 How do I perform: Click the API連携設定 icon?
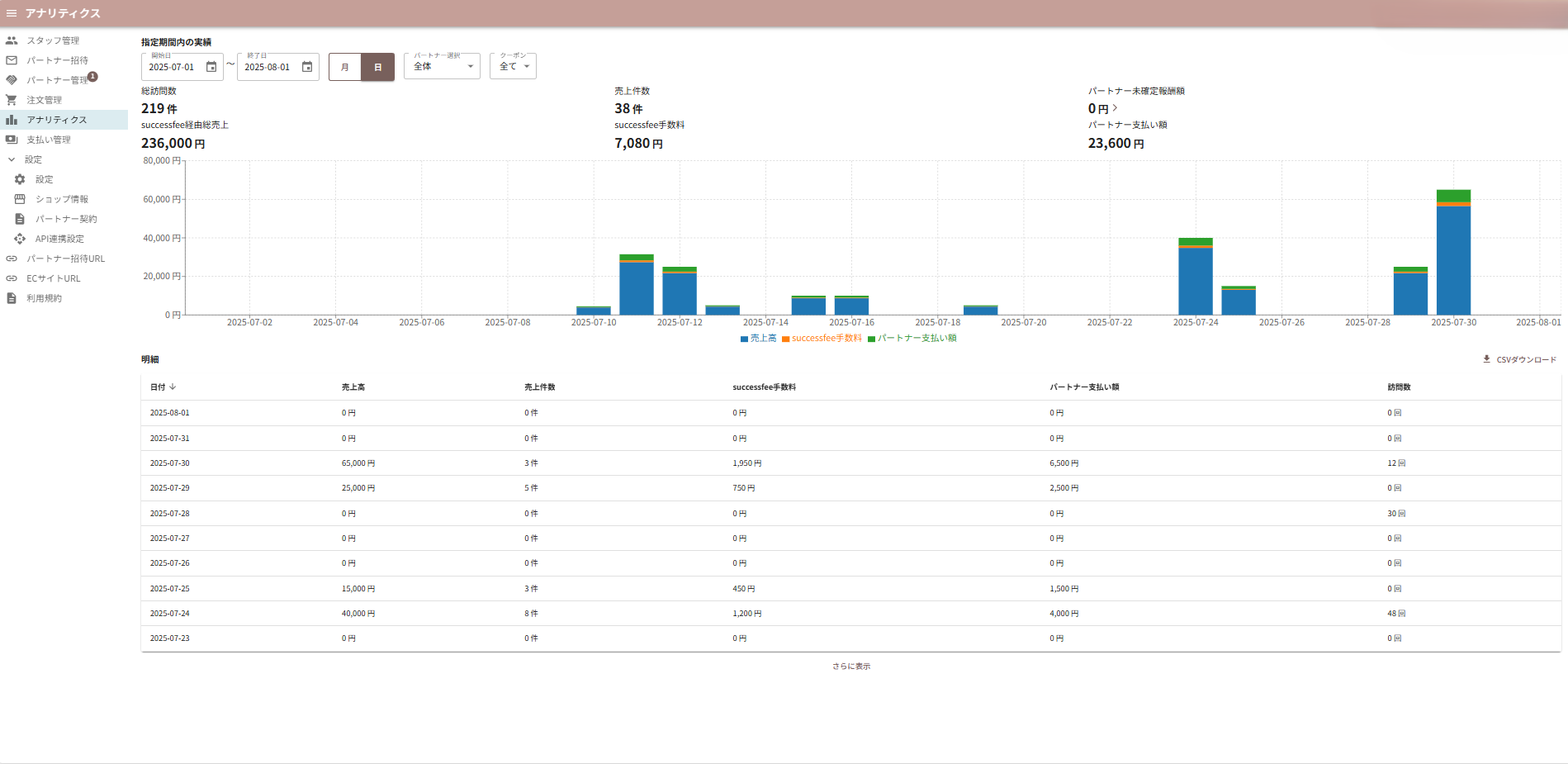(20, 239)
